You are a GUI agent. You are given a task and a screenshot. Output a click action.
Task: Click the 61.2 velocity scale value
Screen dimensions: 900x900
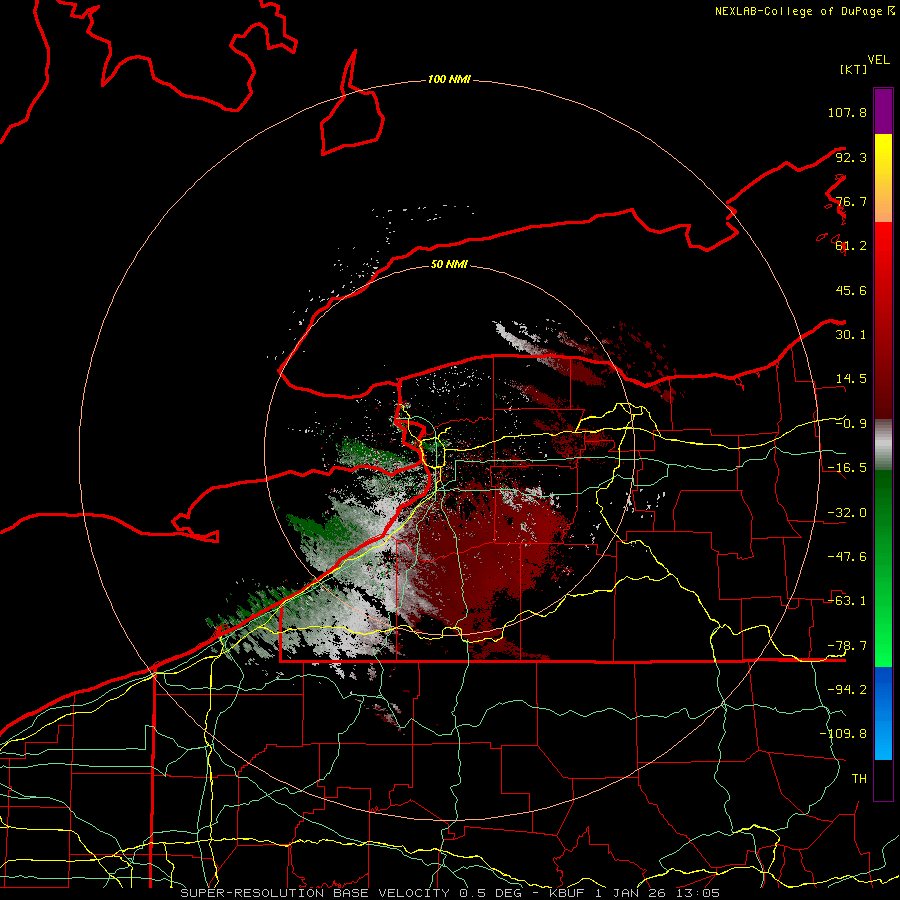coord(851,246)
